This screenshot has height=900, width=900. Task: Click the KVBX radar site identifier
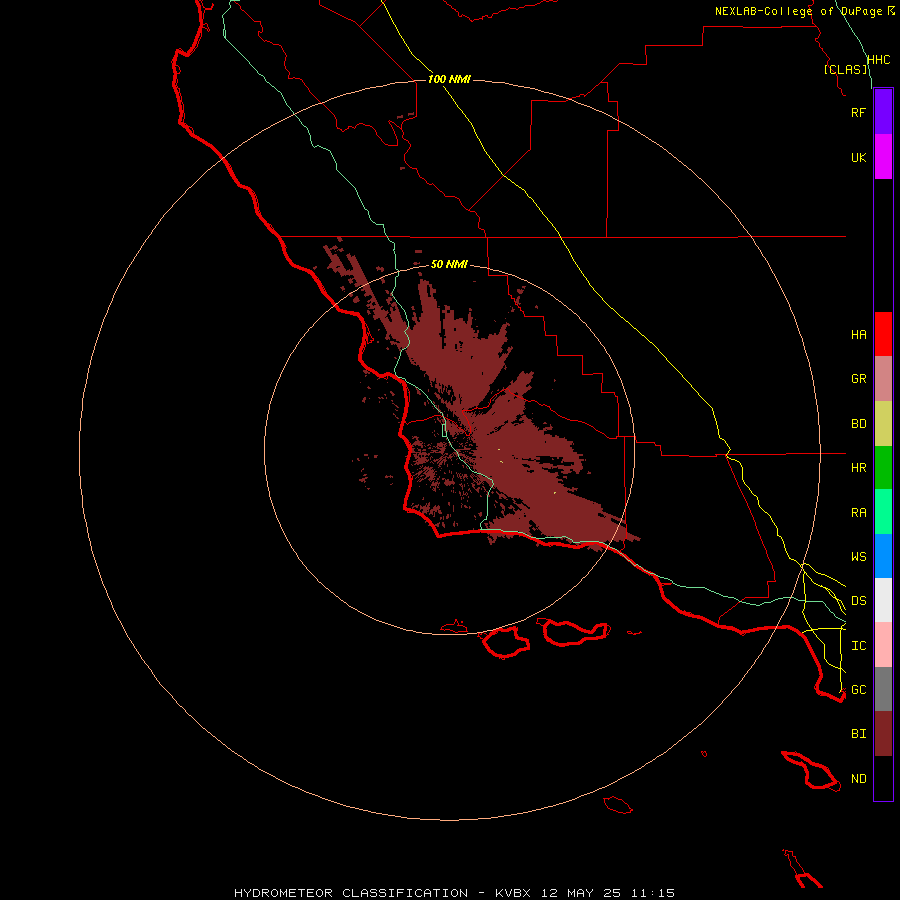click(513, 893)
